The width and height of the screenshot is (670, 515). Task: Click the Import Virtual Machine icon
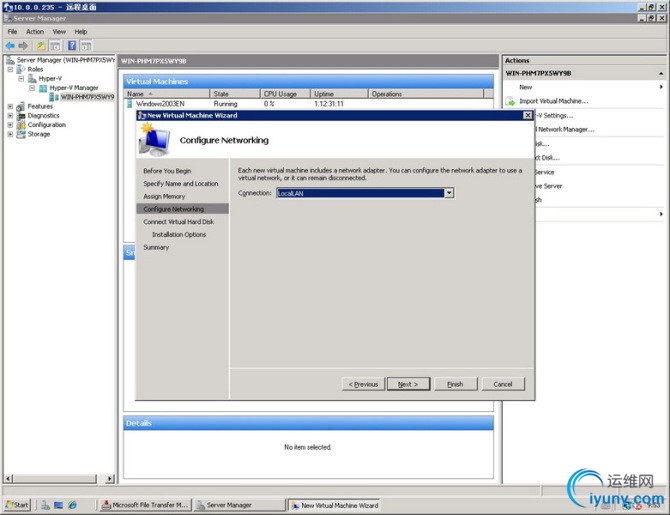(x=510, y=101)
